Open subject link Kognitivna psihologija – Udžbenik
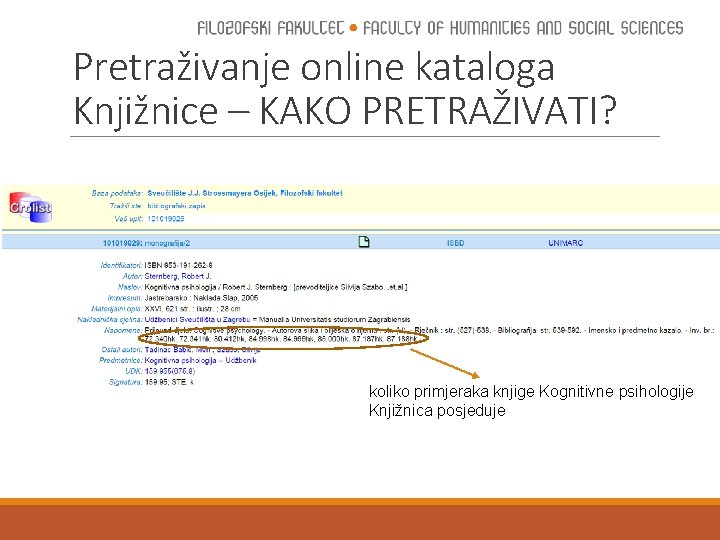Screen dimensions: 720x540 pyautogui.click(x=200, y=360)
